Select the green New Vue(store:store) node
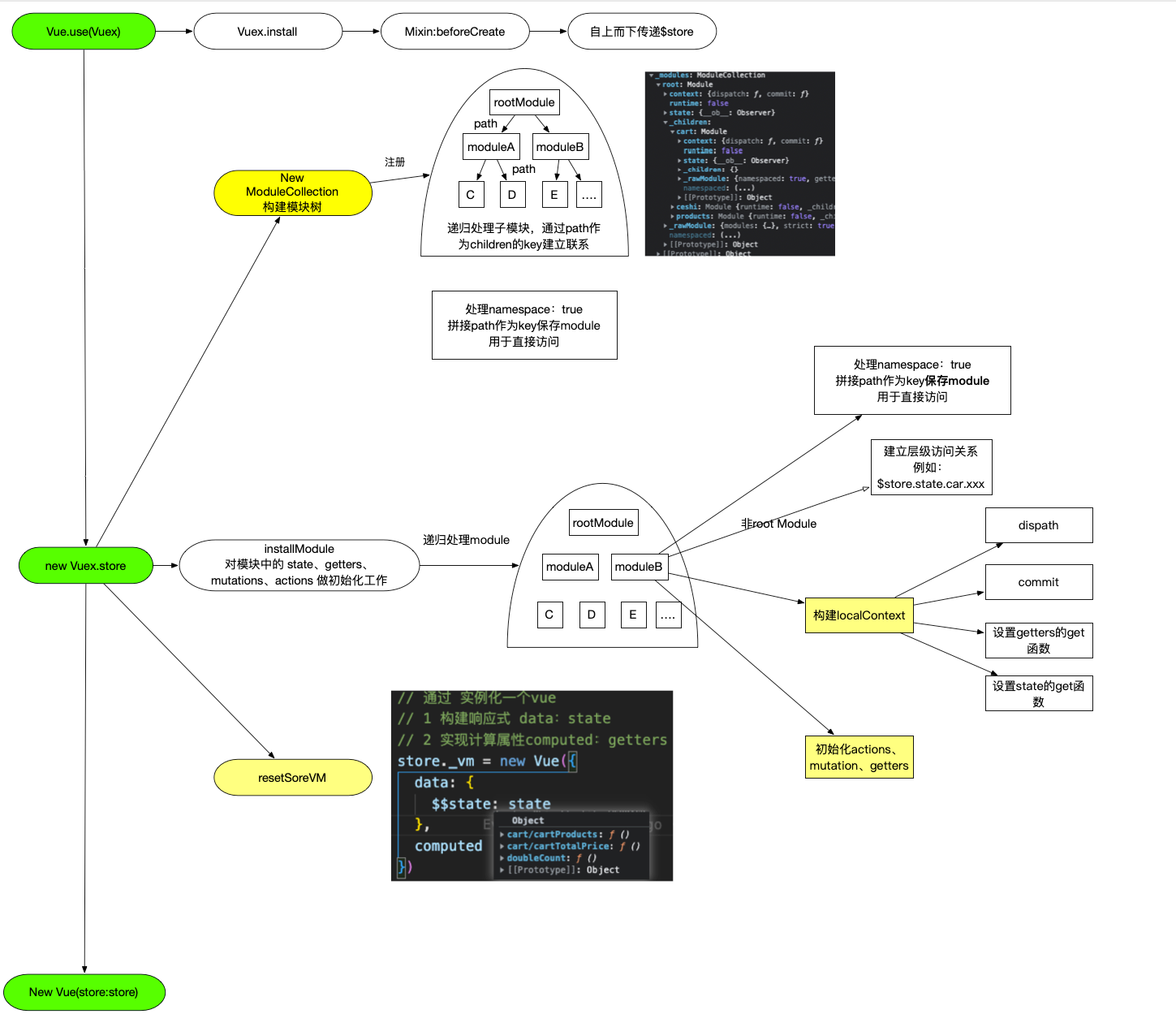The image size is (1176, 1027). click(x=84, y=992)
